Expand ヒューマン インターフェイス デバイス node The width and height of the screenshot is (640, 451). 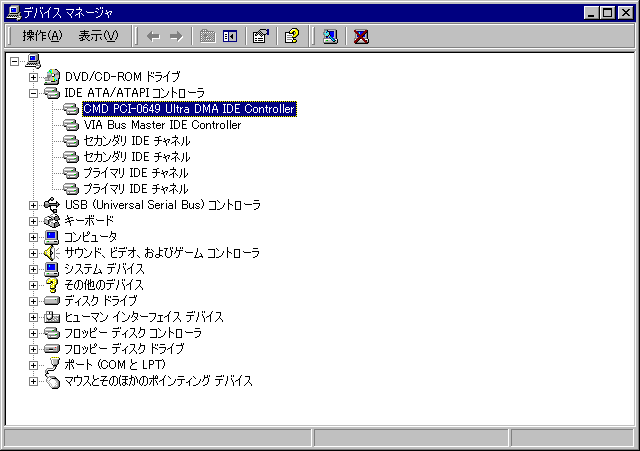click(33, 317)
